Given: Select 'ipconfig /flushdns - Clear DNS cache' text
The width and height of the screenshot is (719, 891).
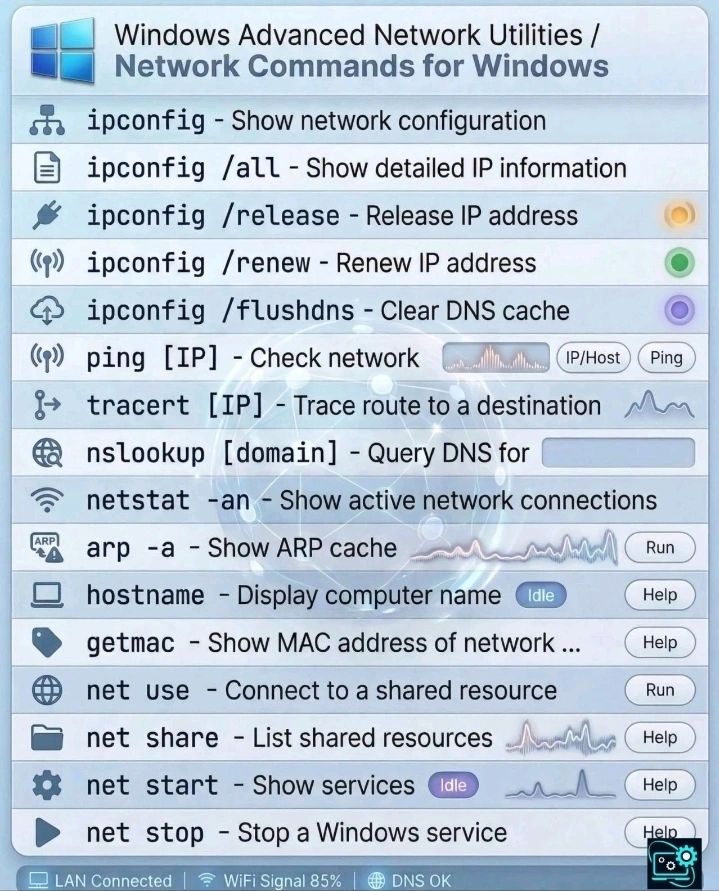Looking at the screenshot, I should [327, 311].
